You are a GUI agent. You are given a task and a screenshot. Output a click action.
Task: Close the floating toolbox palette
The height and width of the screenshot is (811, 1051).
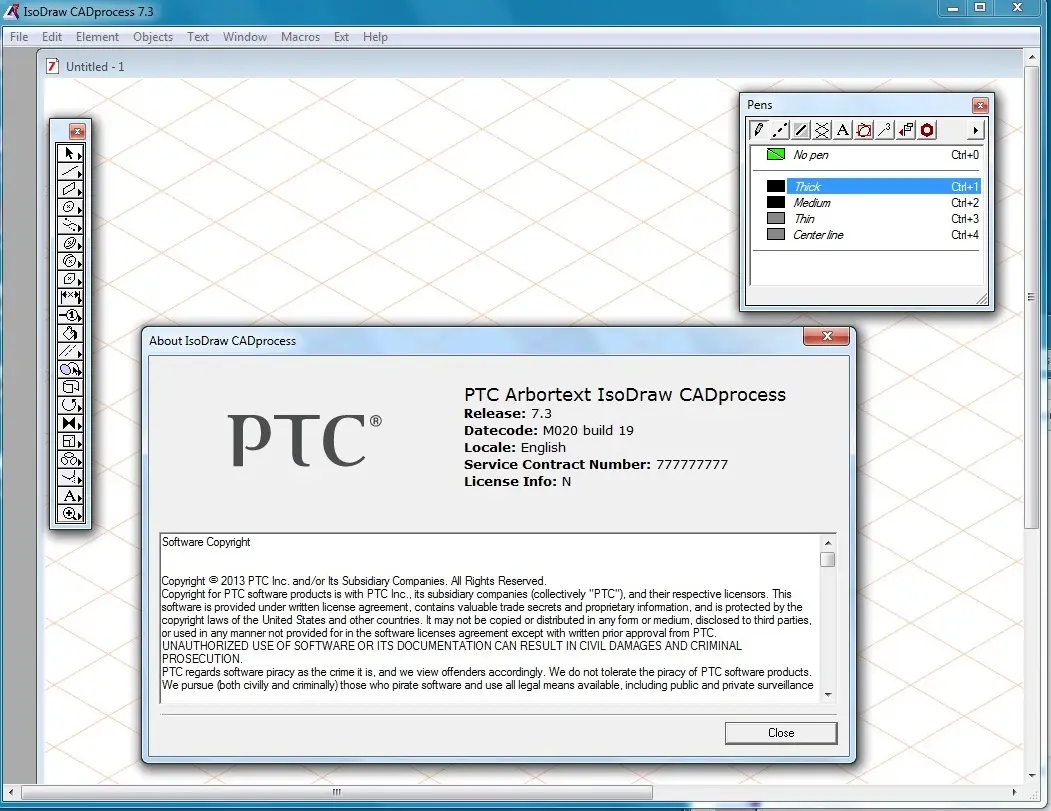coord(77,131)
